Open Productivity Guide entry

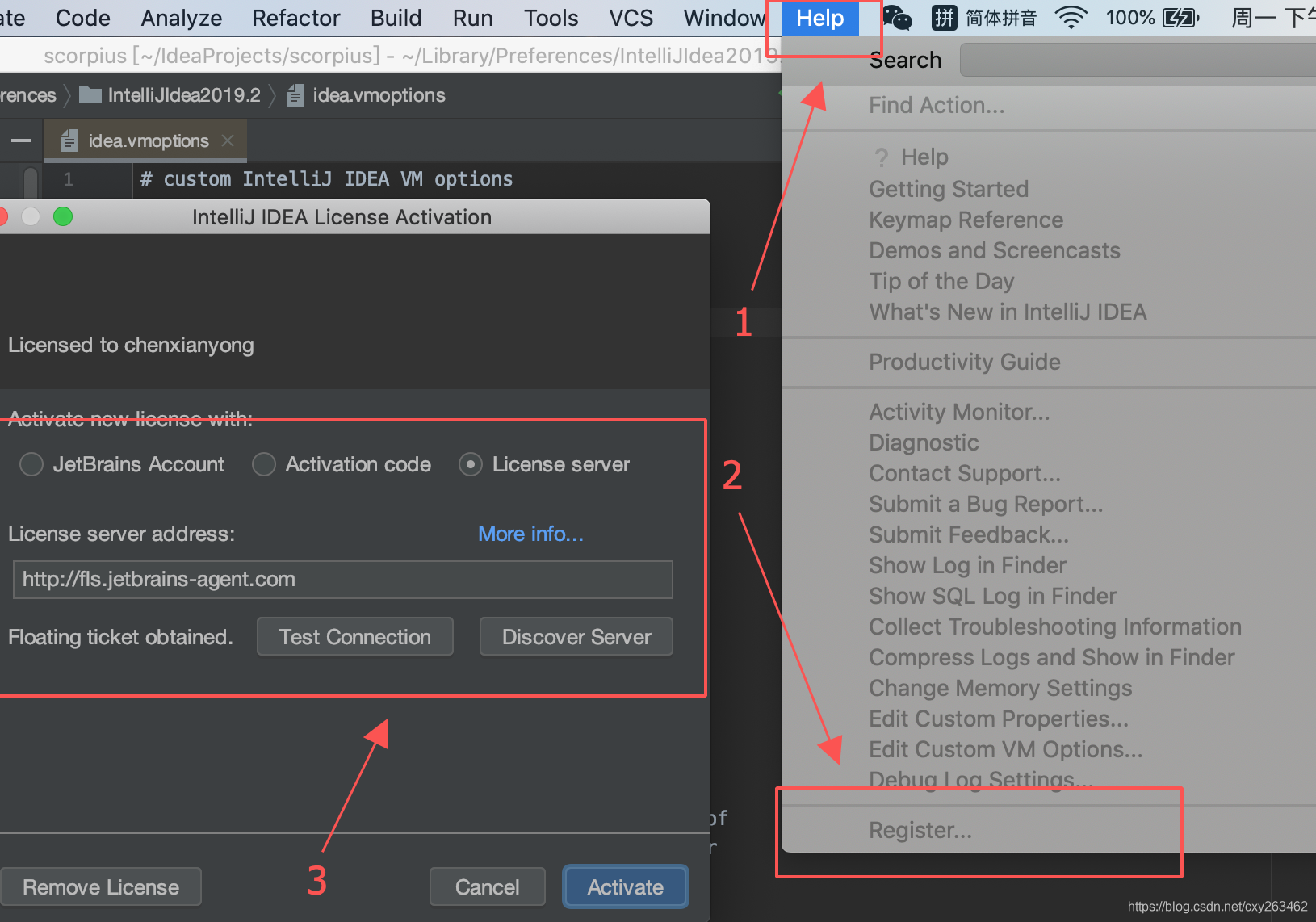pos(965,362)
